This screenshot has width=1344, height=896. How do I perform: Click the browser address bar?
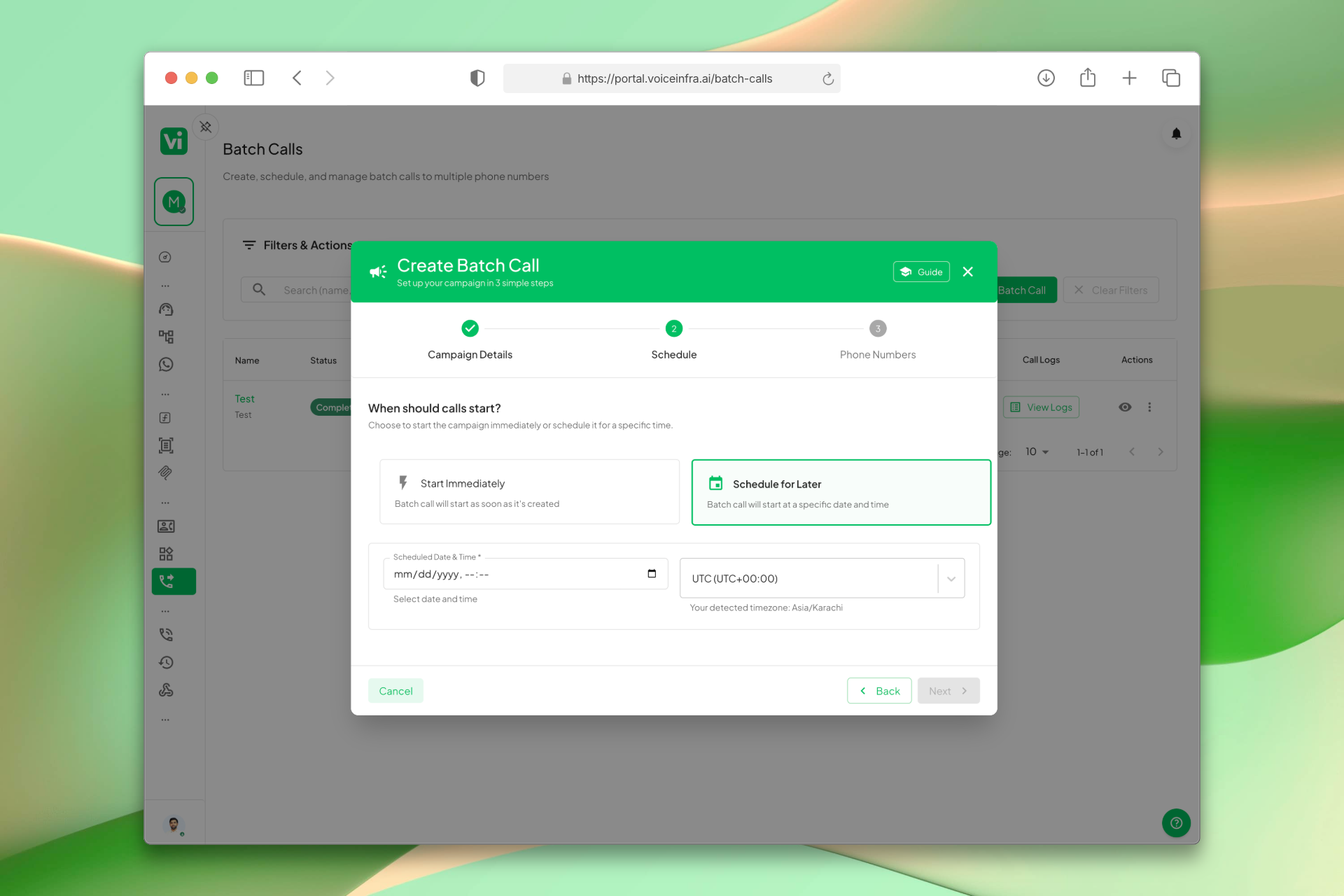(x=671, y=78)
